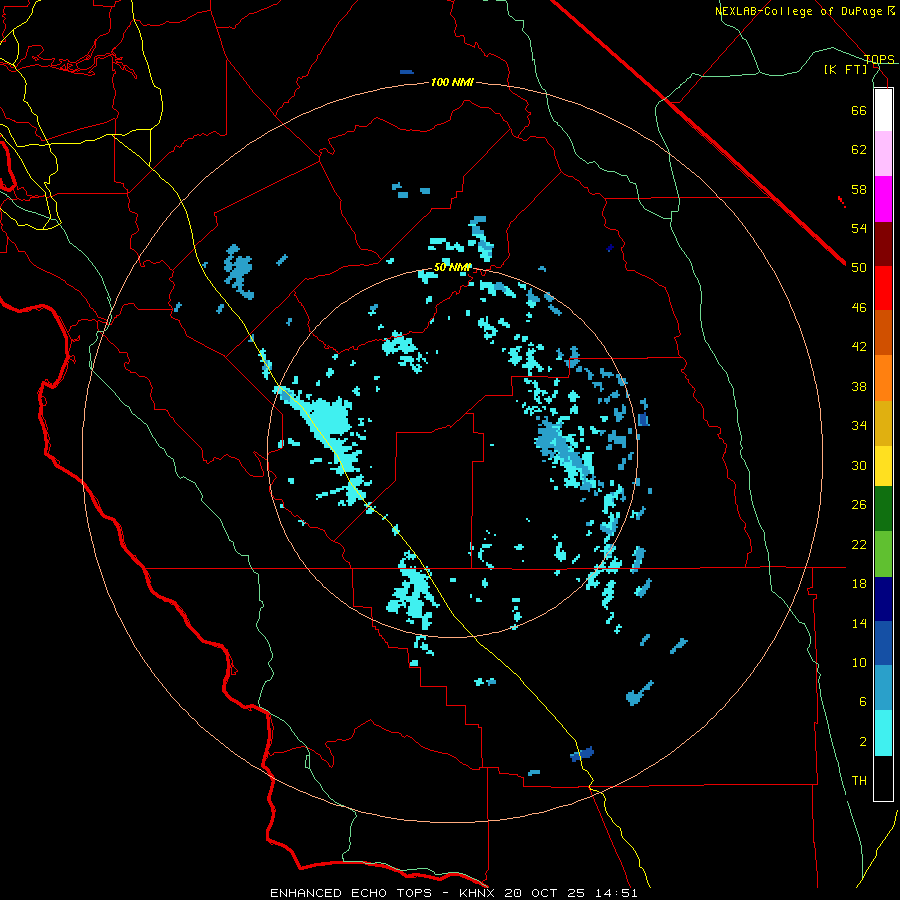Viewport: 900px width, 900px height.
Task: Click the '100 NMI' range ring label
Action: 452,83
